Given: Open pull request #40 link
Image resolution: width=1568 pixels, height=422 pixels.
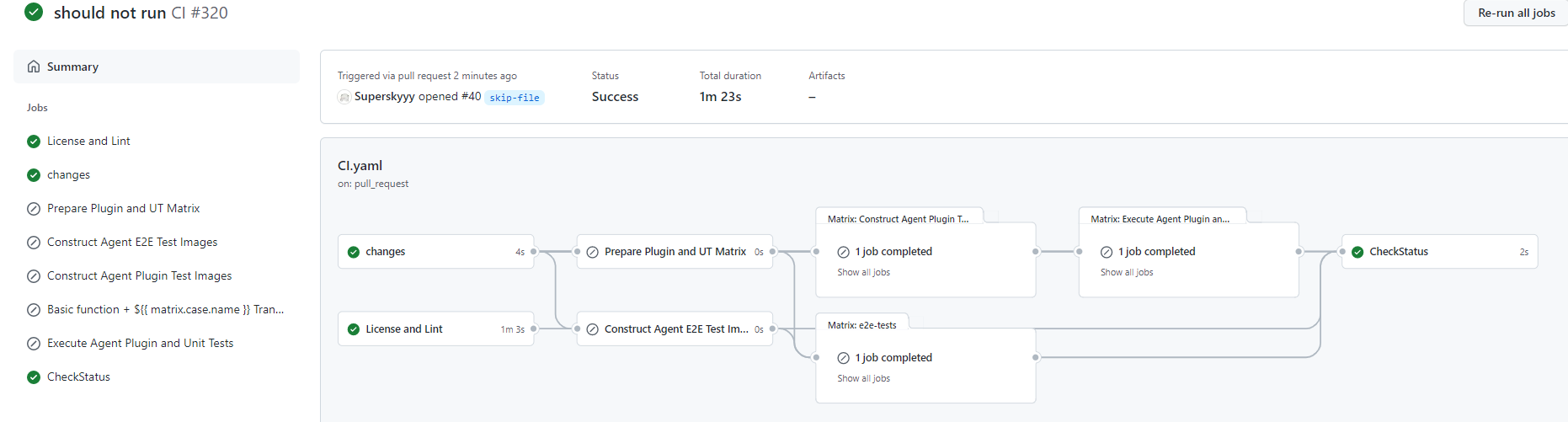Looking at the screenshot, I should (x=471, y=96).
